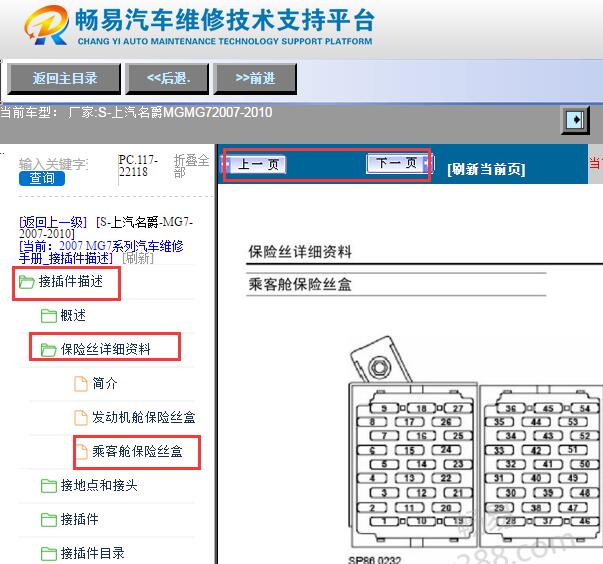Click the 简介 document icon
Viewport: 603px width, 564px height.
(81, 384)
